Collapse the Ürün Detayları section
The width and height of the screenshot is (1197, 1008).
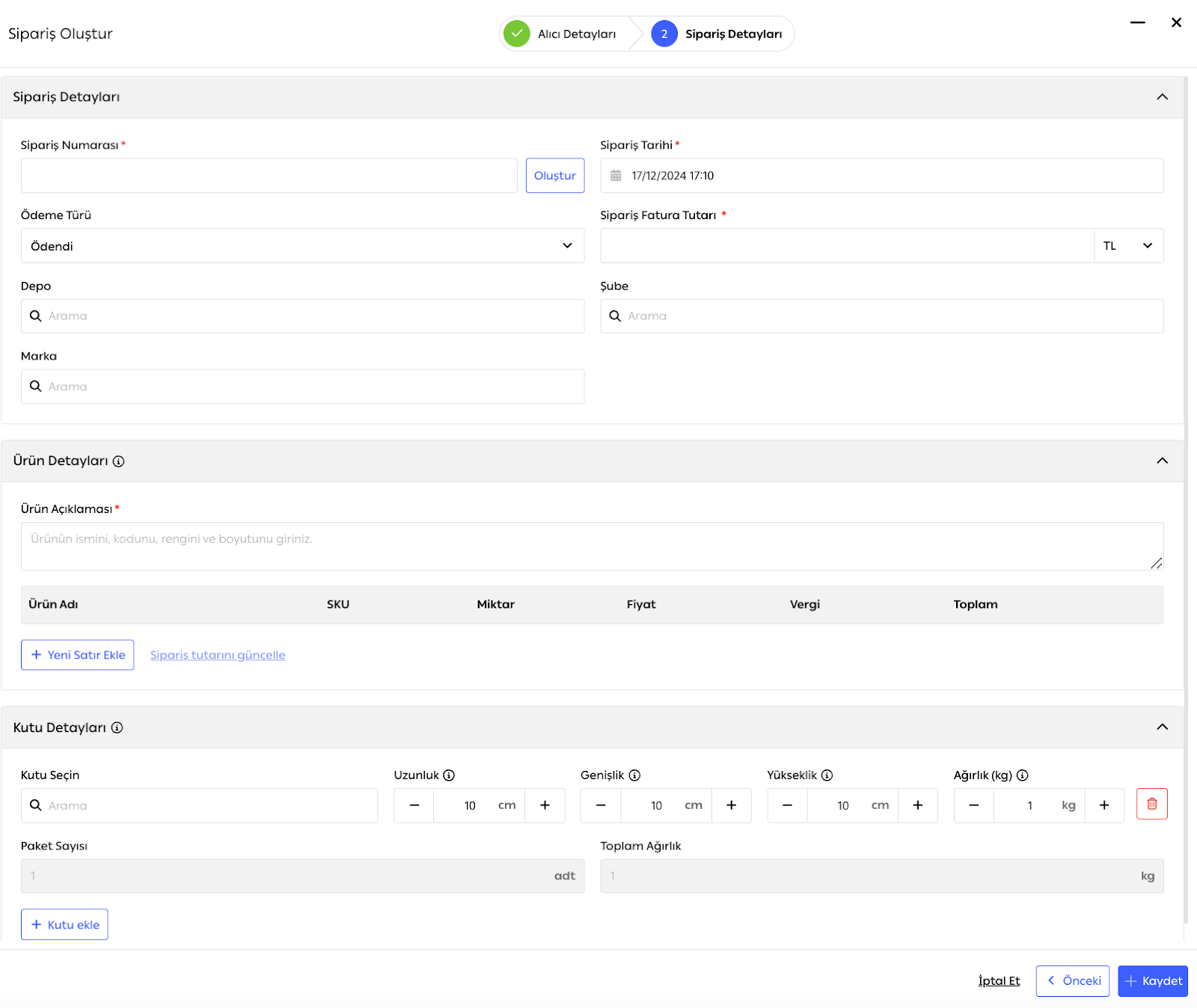tap(1162, 461)
